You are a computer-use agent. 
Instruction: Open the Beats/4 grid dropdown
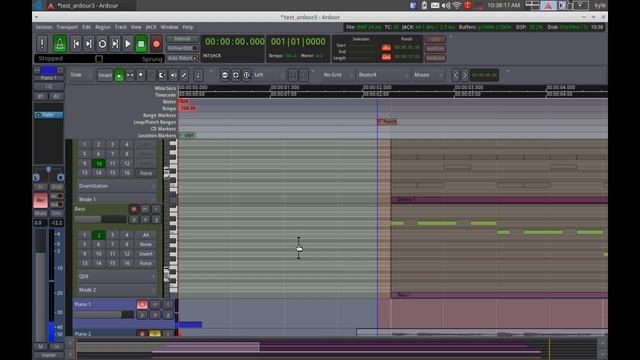(382, 75)
